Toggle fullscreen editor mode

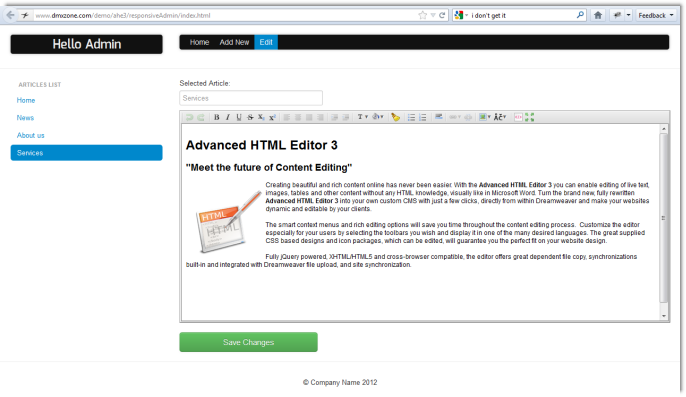point(529,117)
